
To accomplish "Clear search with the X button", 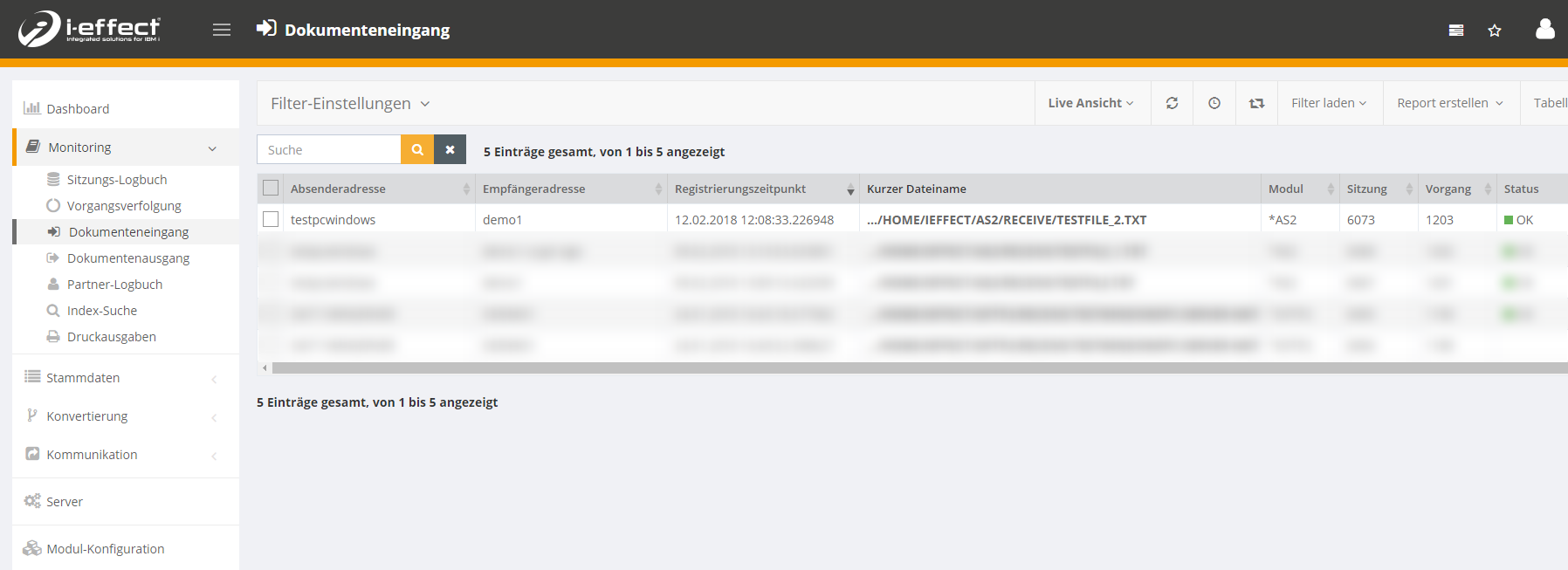I will point(450,149).
